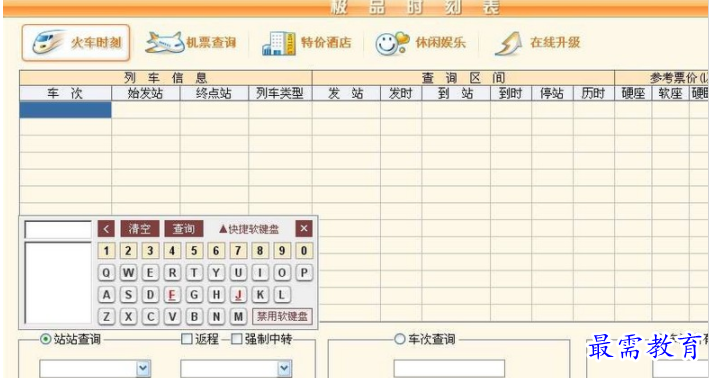
Task: Tap the G key on the soft keyboard
Action: (194, 295)
